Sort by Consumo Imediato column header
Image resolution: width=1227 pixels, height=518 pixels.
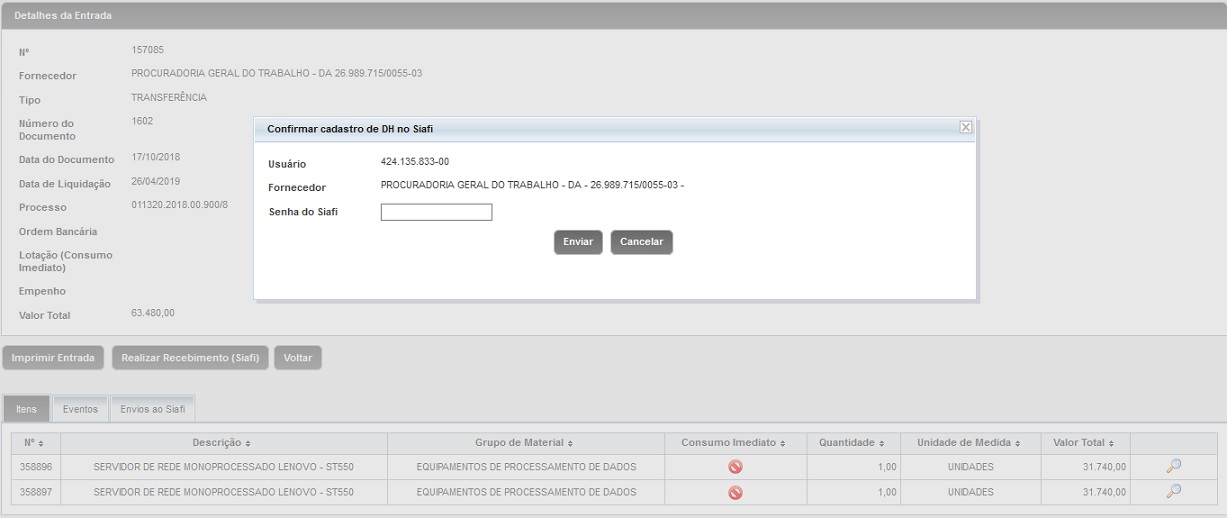click(733, 442)
